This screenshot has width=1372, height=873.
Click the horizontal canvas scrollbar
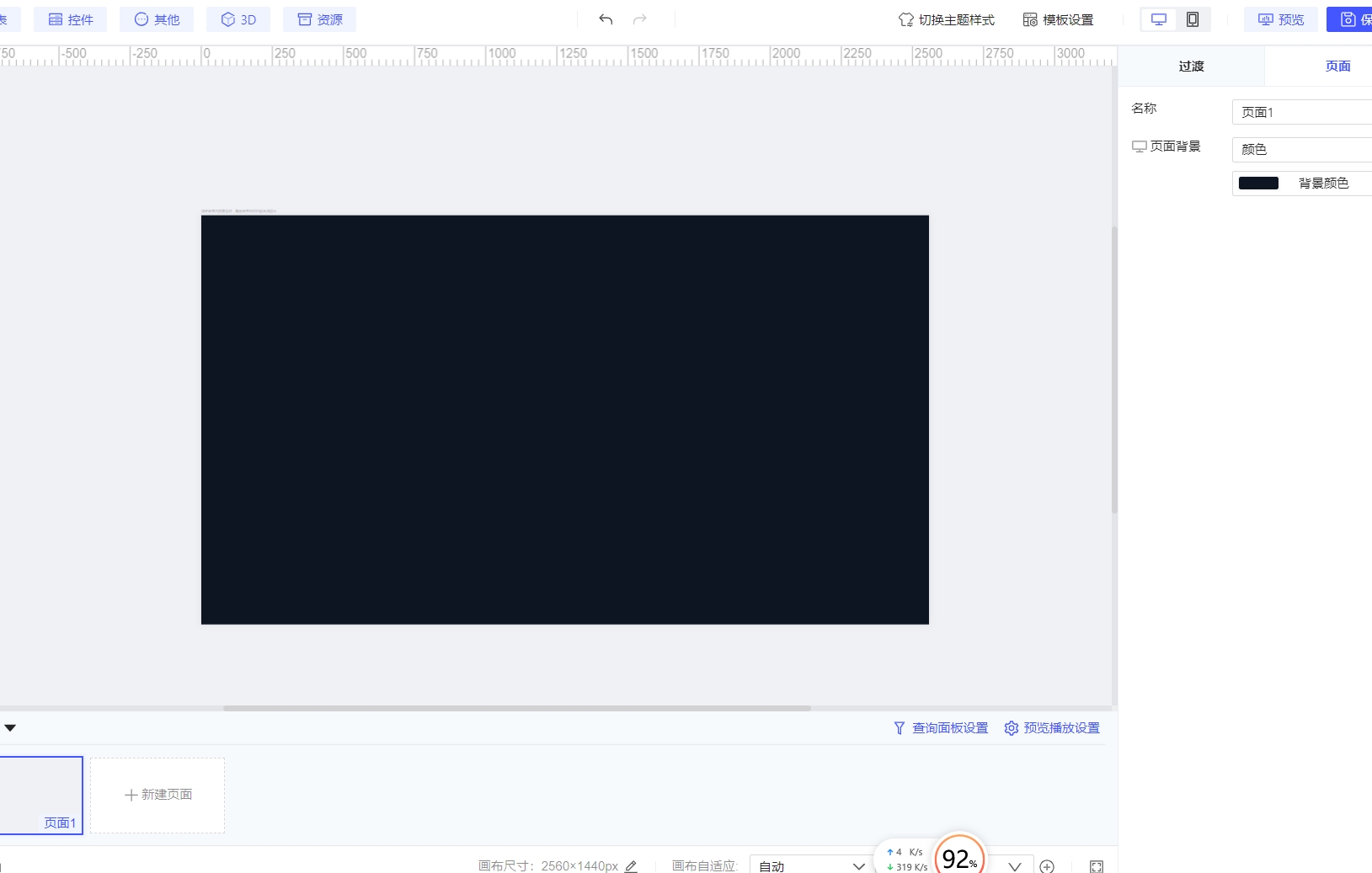click(517, 708)
